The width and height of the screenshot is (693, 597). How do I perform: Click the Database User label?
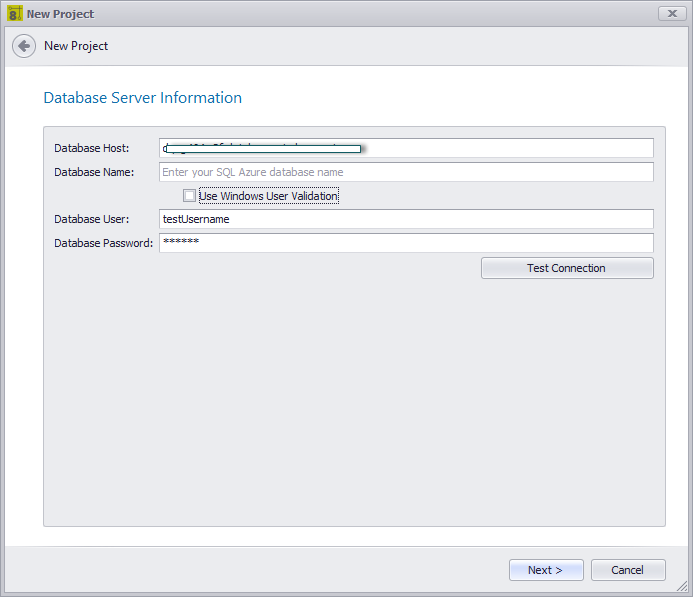pyautogui.click(x=92, y=219)
